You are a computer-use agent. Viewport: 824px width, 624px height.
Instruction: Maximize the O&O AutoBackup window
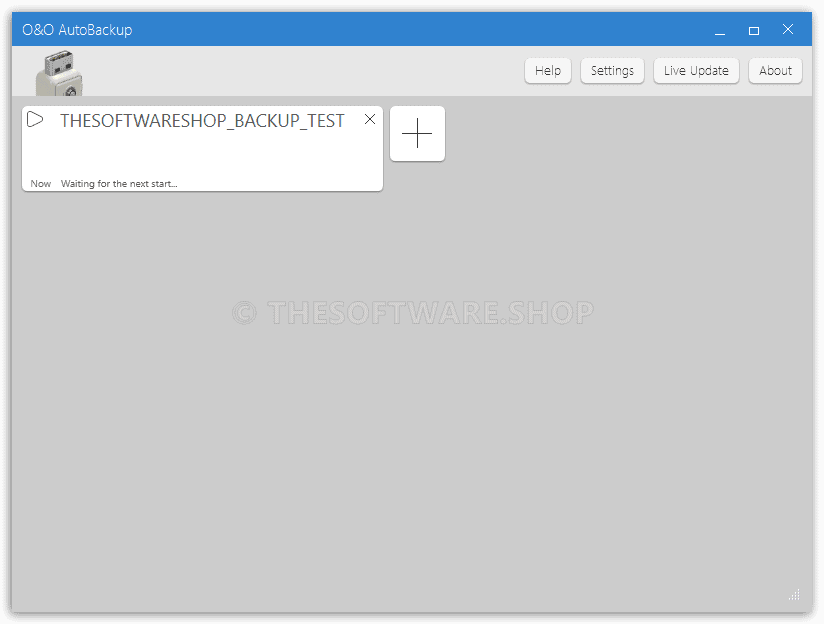pyautogui.click(x=754, y=30)
